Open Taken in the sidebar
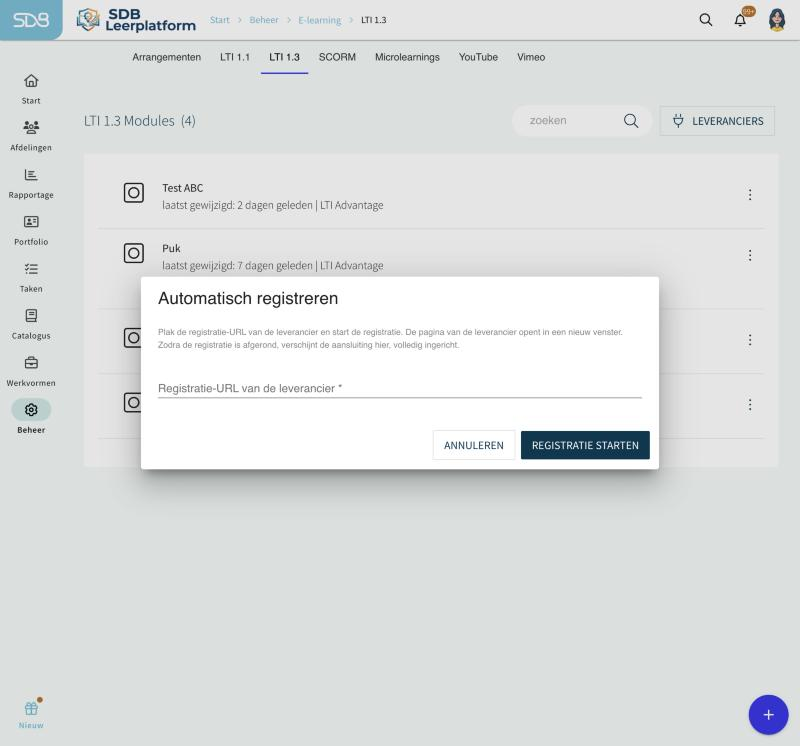 click(x=31, y=277)
